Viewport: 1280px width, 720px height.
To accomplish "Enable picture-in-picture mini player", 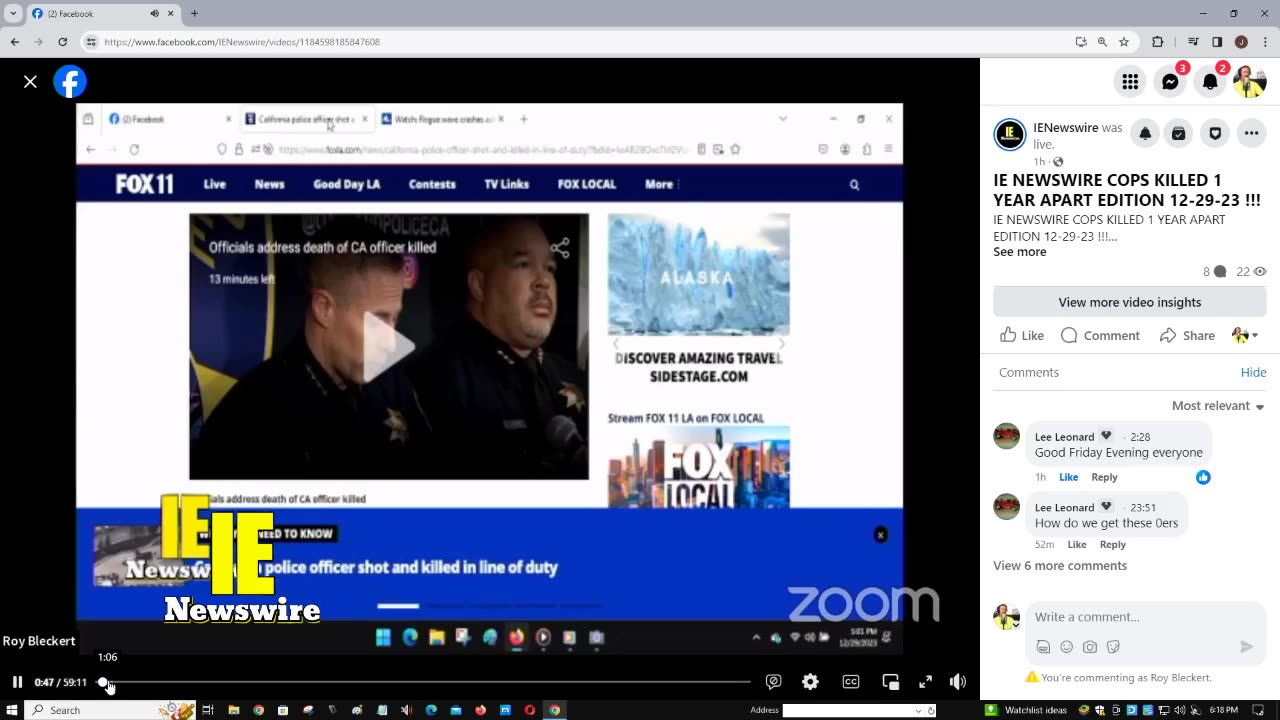I will 890,682.
